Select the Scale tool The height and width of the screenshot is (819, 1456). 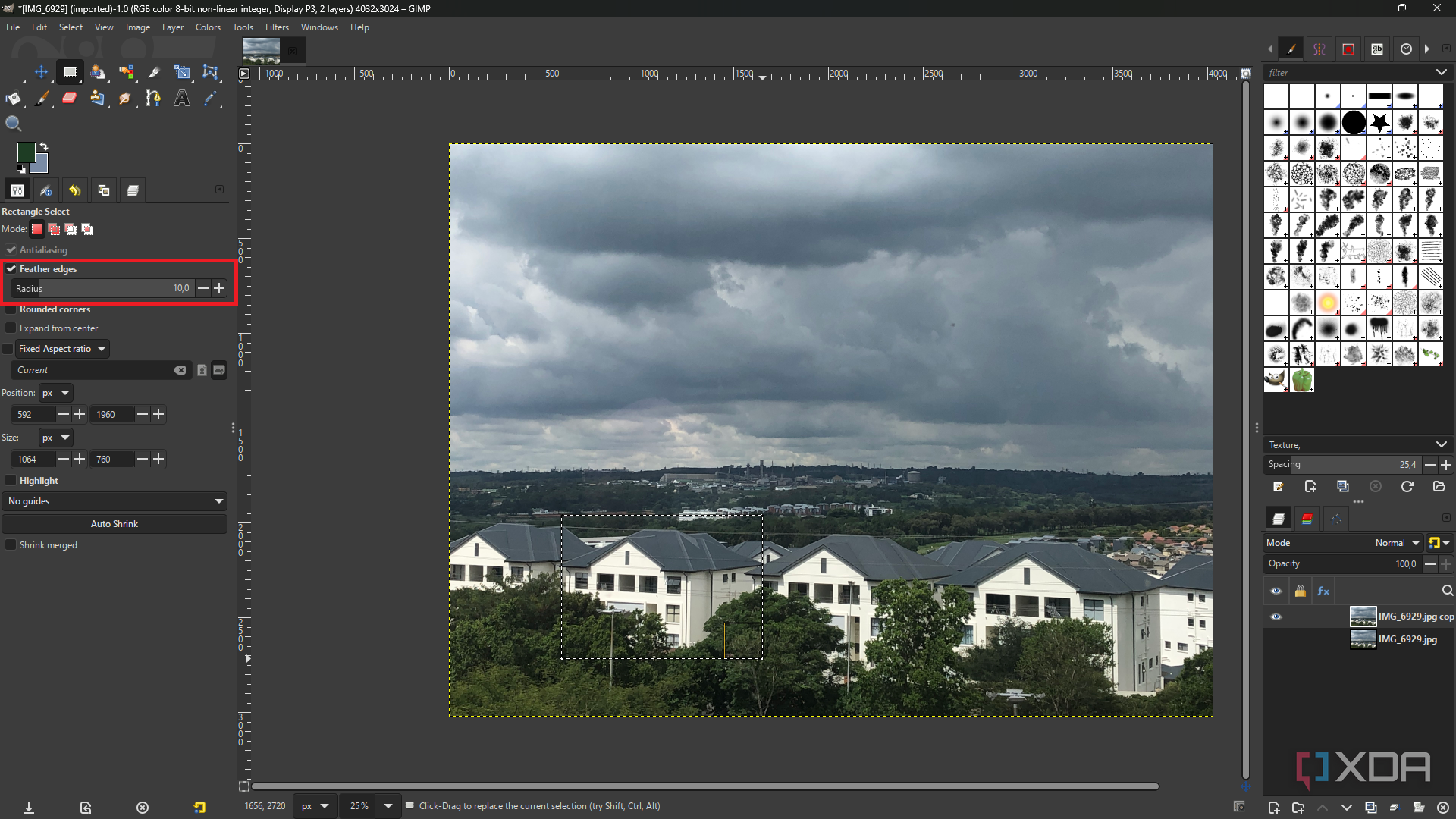click(x=182, y=72)
